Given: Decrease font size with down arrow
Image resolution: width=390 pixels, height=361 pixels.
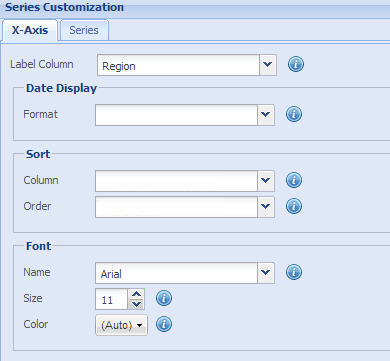Looking at the screenshot, I should (136, 304).
